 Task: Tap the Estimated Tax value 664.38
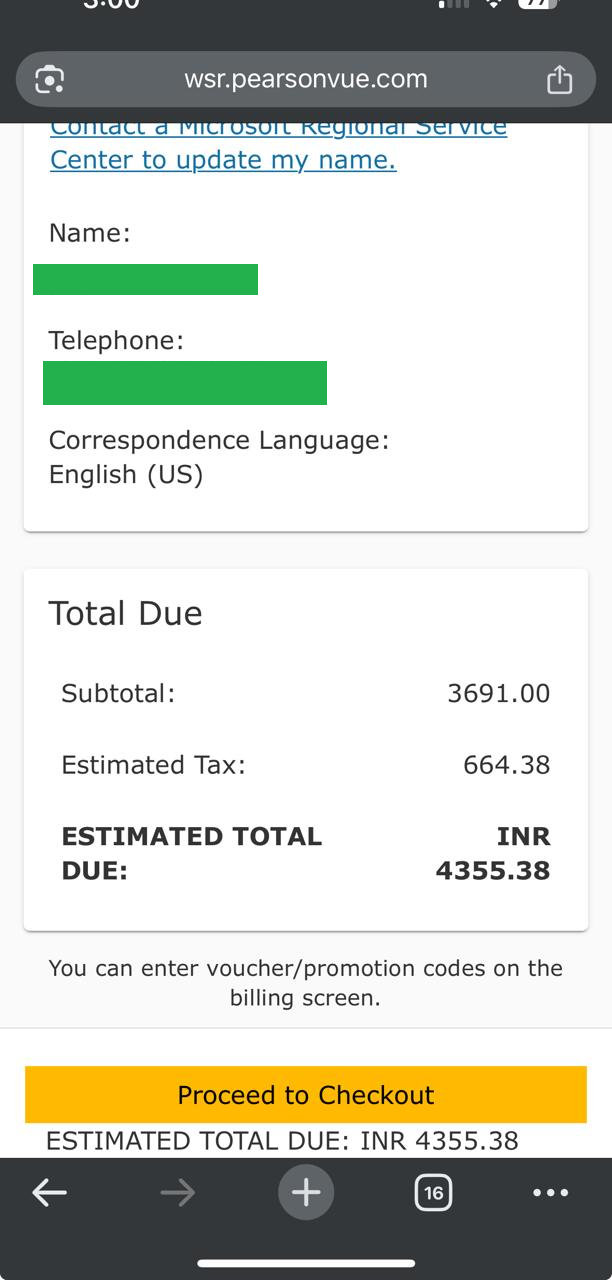tap(506, 765)
